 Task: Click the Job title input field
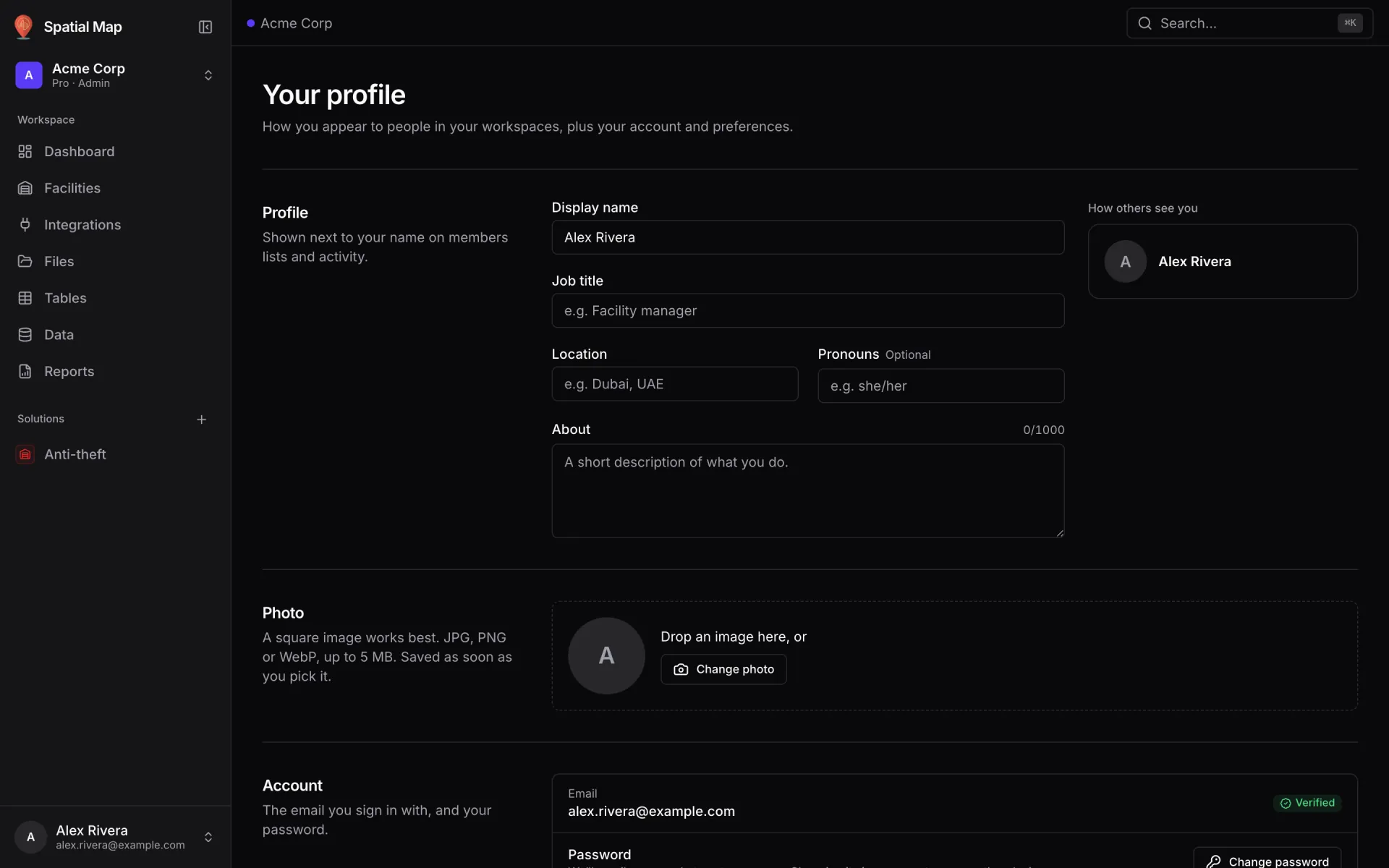click(x=807, y=310)
